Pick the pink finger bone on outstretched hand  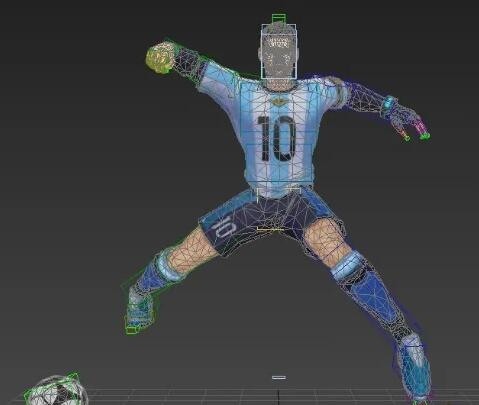click(x=421, y=126)
